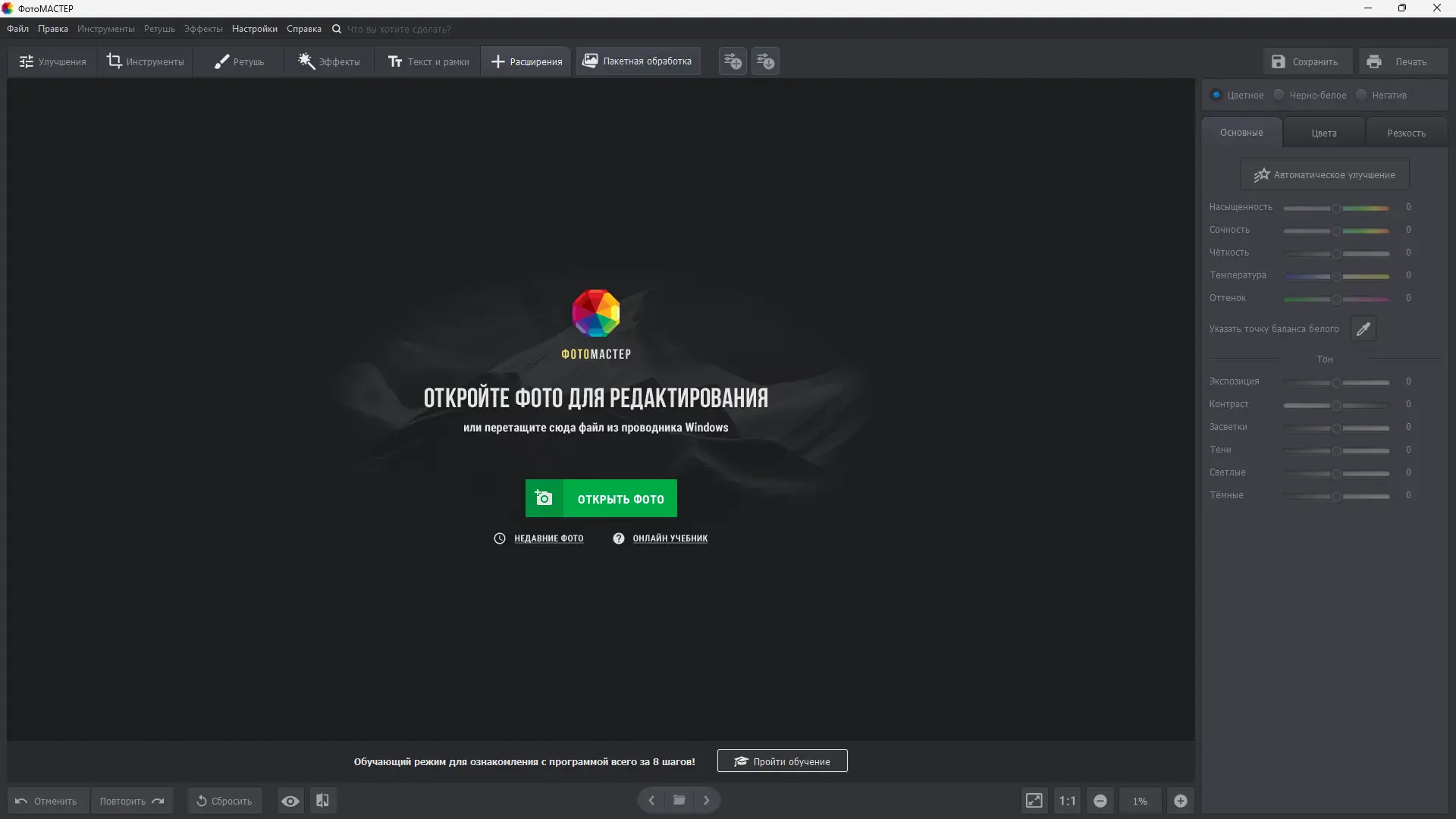The width and height of the screenshot is (1456, 819).
Task: Open the folder browse icon at bottom
Action: [679, 800]
